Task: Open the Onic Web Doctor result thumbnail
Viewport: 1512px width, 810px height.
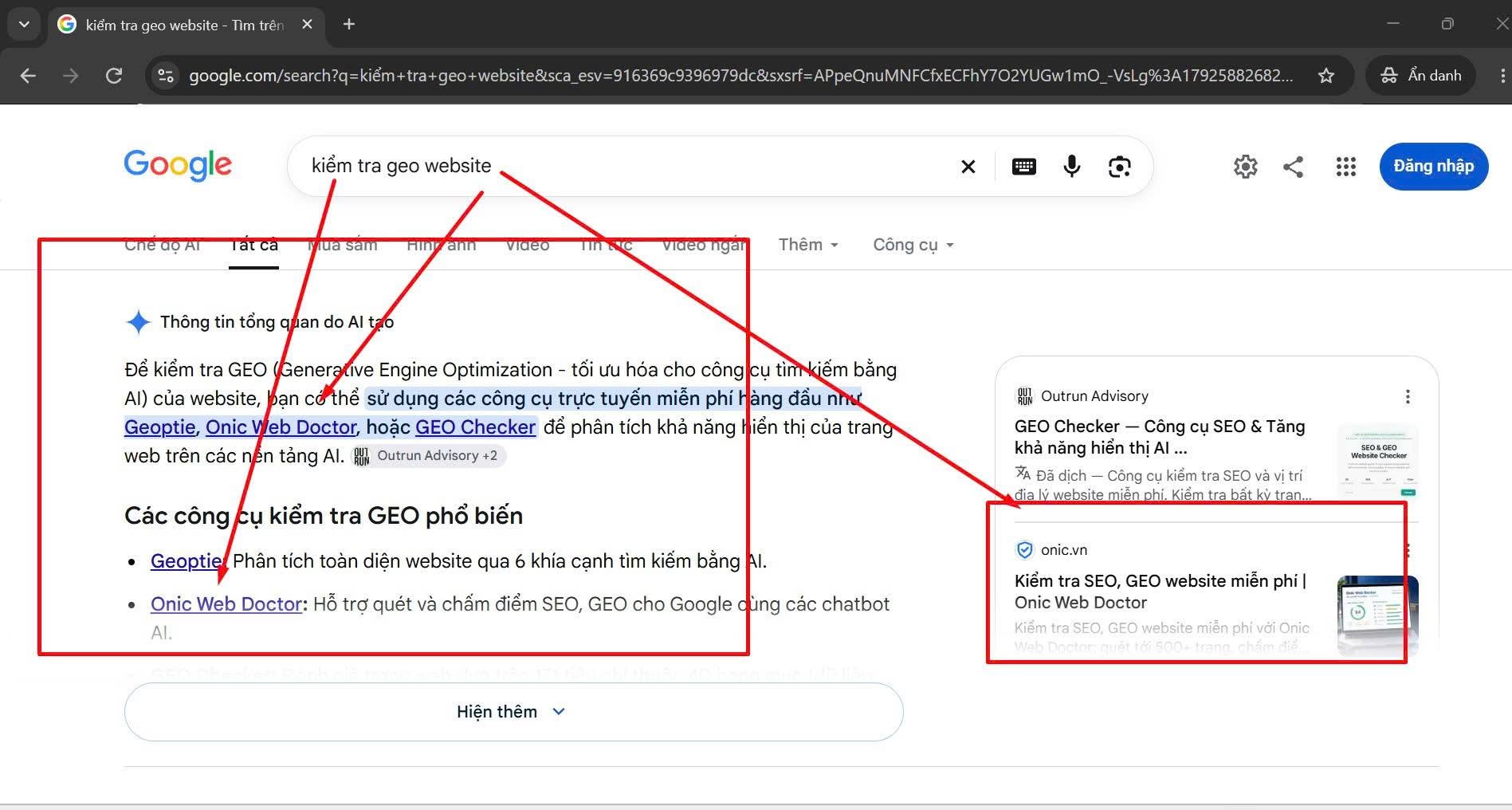Action: coord(1378,614)
